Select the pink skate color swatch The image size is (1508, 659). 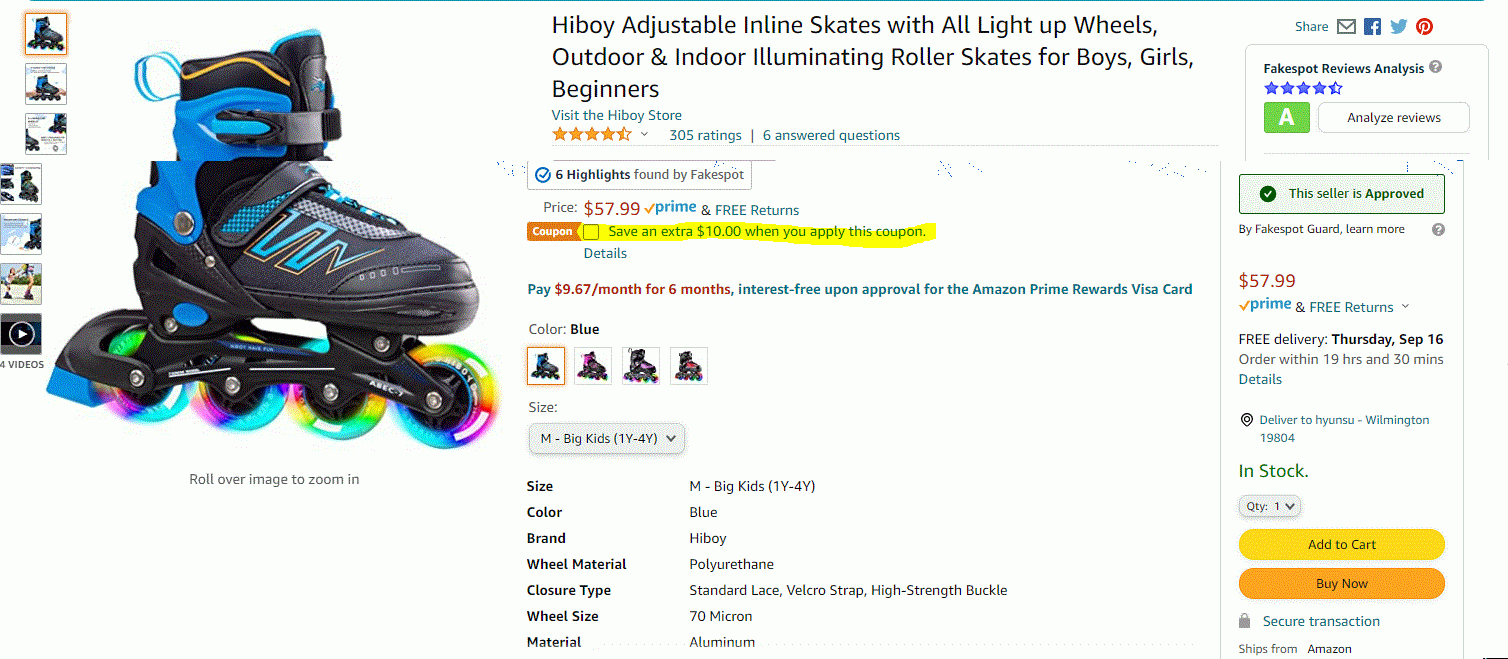click(x=594, y=366)
